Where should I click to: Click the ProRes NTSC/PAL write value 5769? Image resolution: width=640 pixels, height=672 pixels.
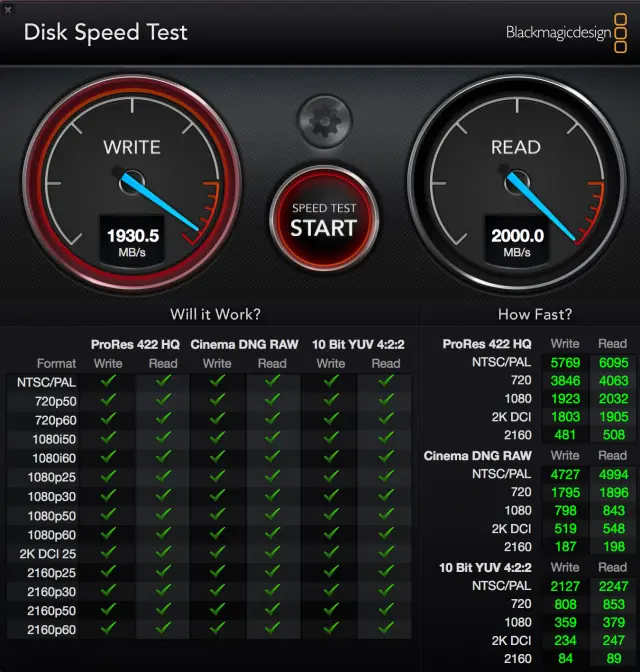[x=565, y=363]
